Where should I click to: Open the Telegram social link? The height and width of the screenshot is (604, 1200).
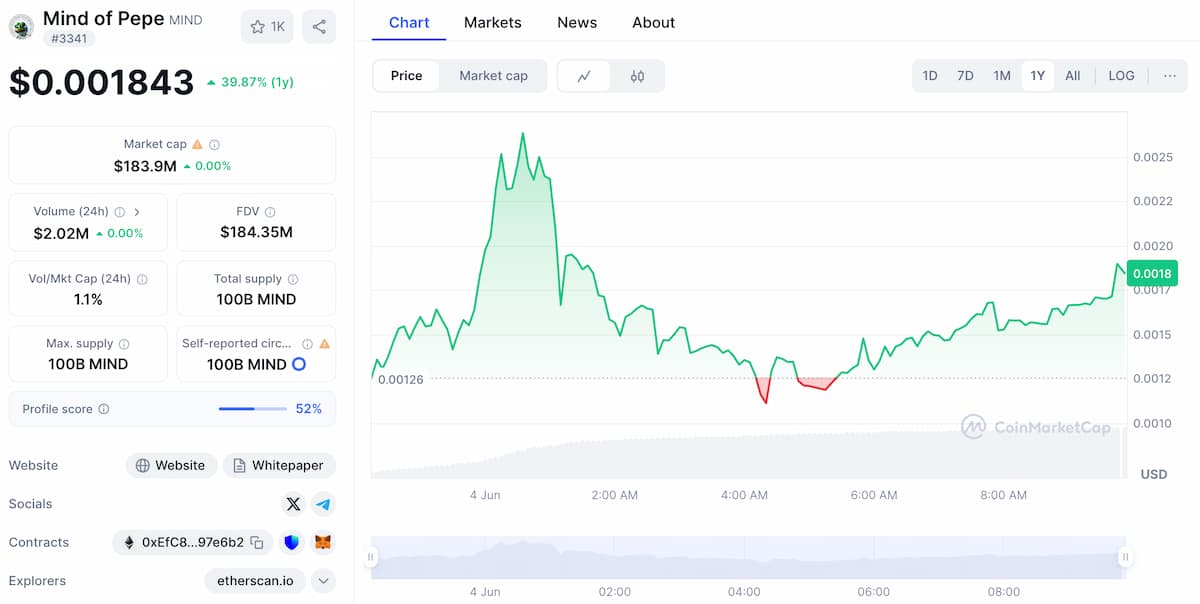point(323,504)
